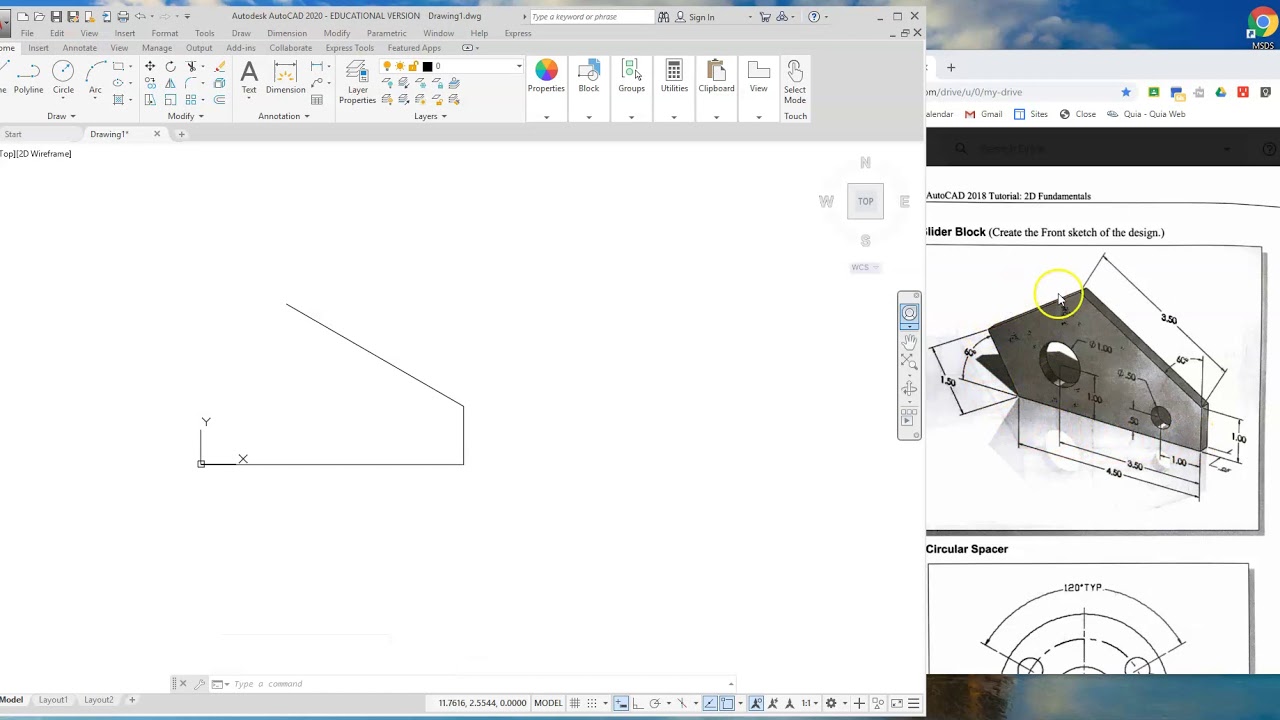Choose the Fillet tool
The image size is (1280, 720).
[191, 83]
